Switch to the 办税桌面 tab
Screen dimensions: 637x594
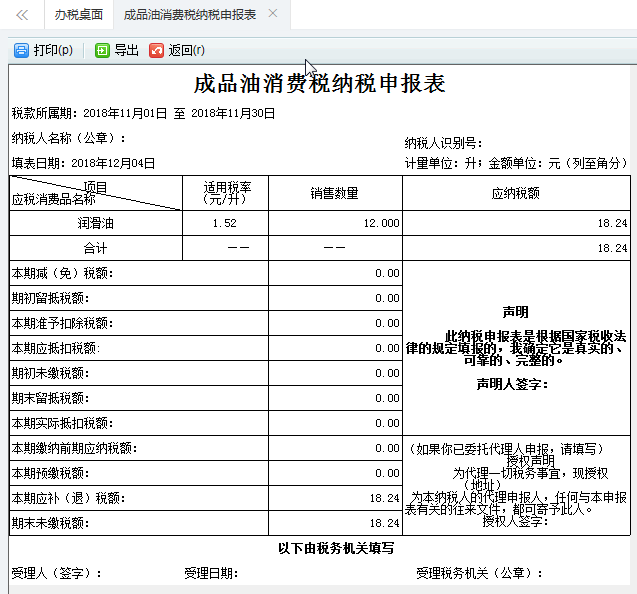click(x=79, y=15)
